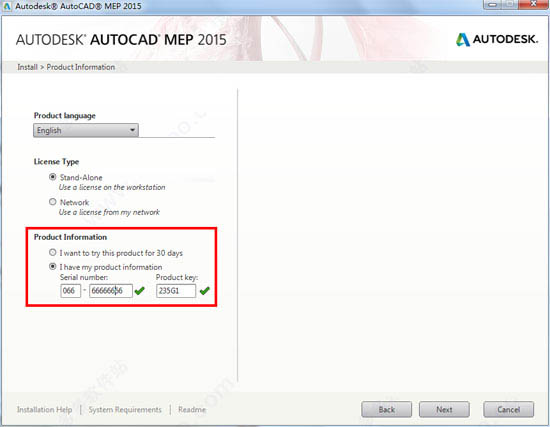The height and width of the screenshot is (427, 550).
Task: Click the serial number prefix field 066
Action: click(71, 291)
